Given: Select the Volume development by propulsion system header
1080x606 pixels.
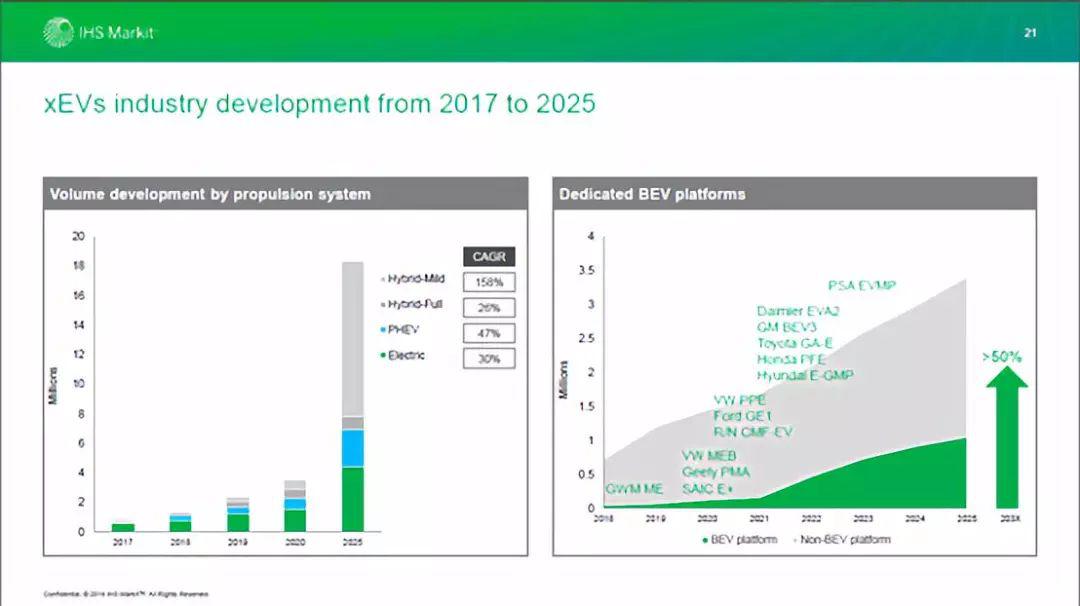Looking at the screenshot, I should point(210,194).
